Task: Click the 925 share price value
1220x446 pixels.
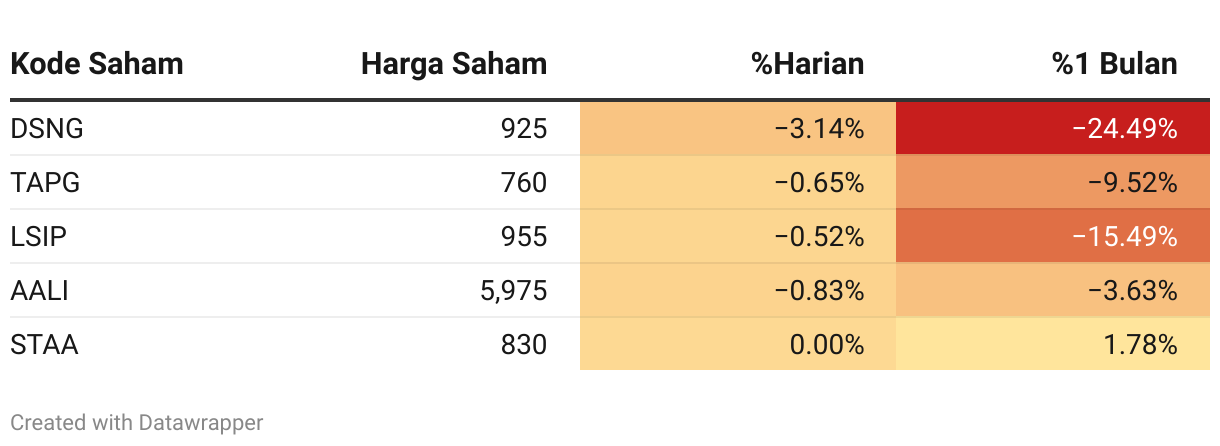Action: [526, 128]
